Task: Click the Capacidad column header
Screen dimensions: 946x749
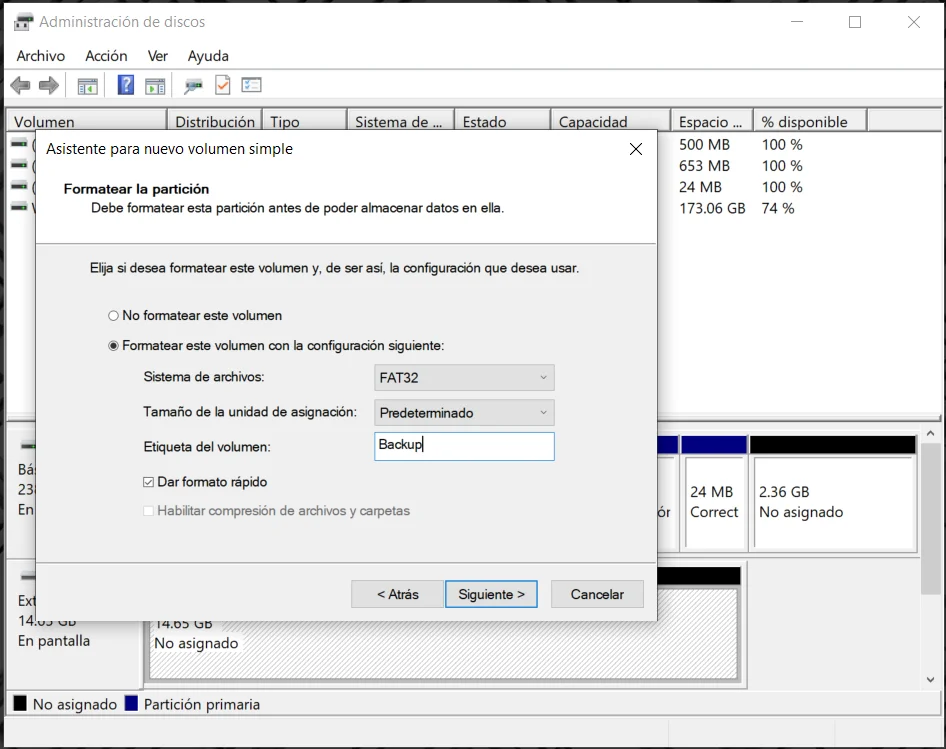Action: (611, 121)
